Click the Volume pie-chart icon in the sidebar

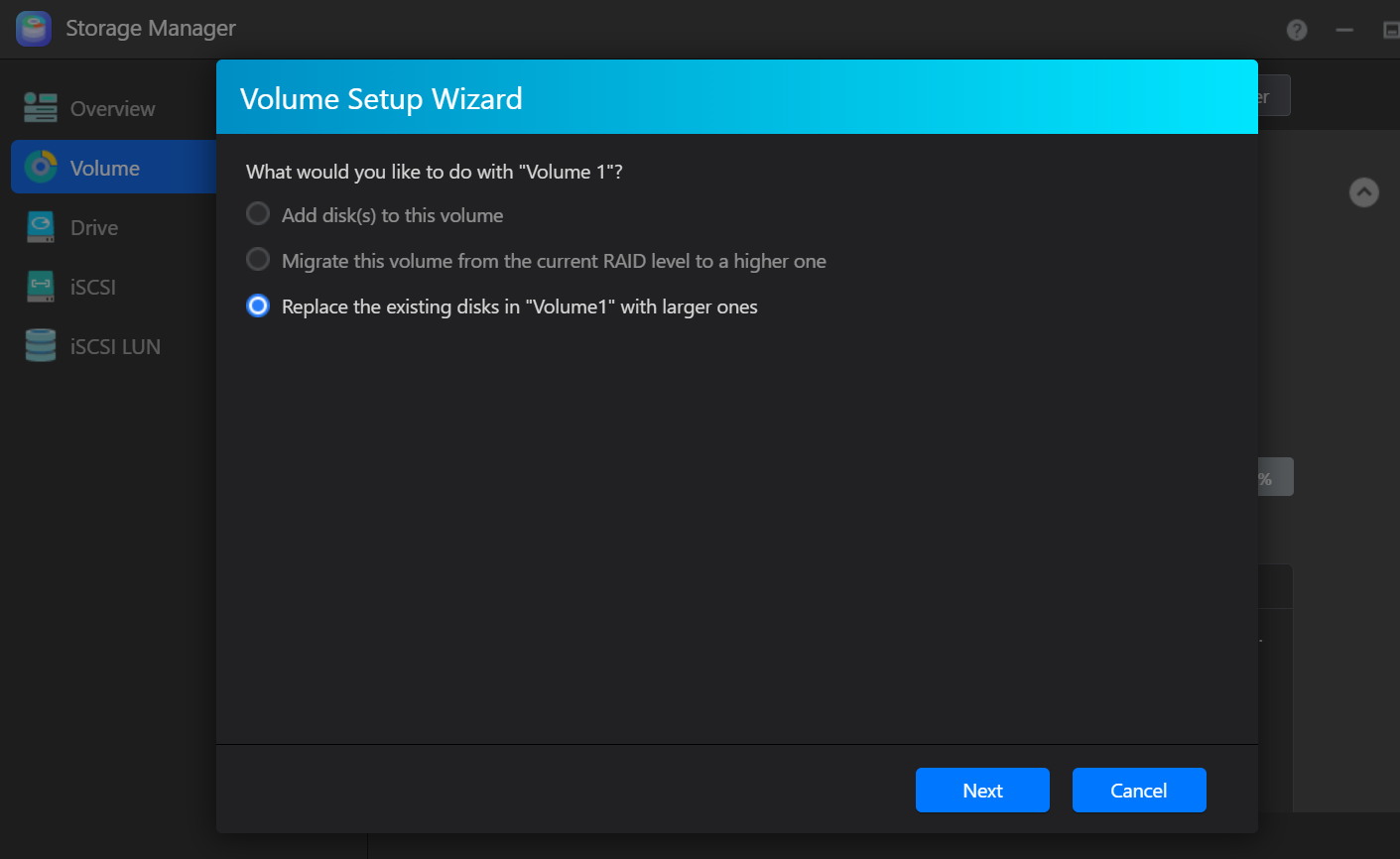tap(40, 167)
